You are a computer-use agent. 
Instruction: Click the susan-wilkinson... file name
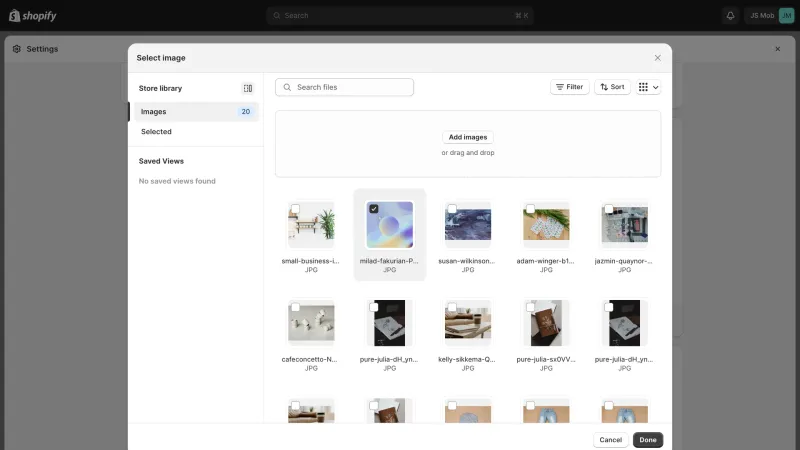(467, 261)
